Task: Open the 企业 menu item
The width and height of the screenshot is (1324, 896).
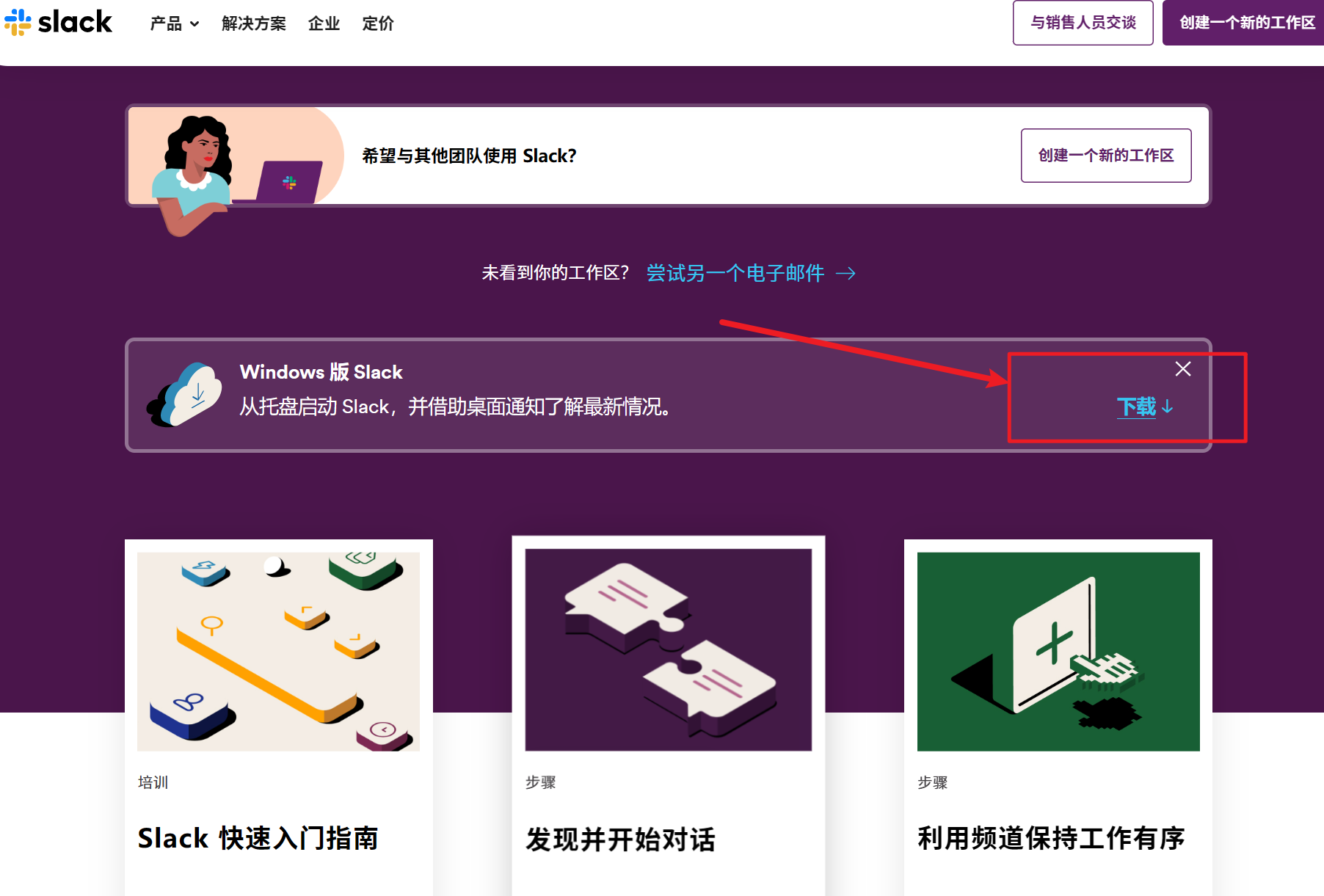Action: (x=324, y=23)
